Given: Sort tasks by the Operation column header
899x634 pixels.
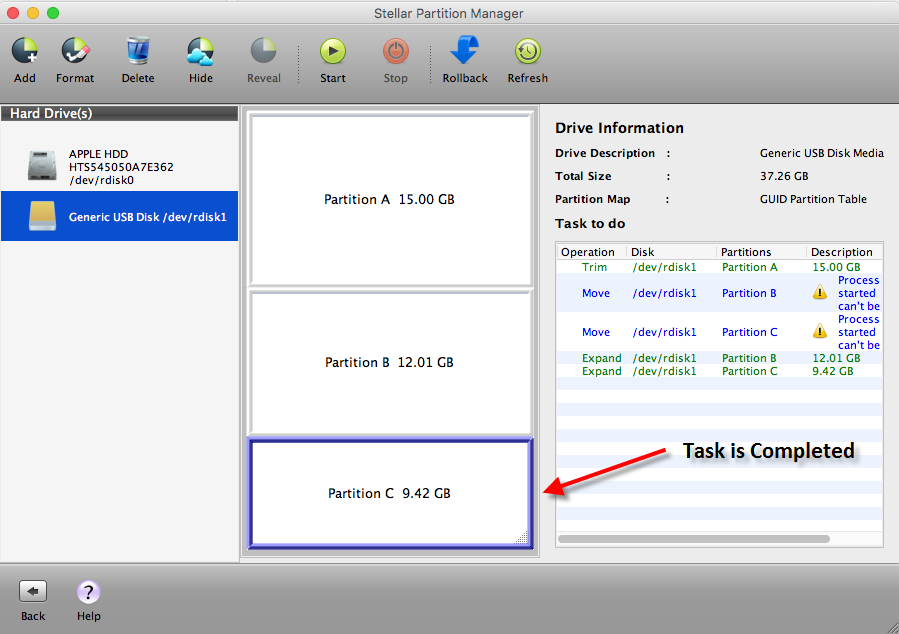Looking at the screenshot, I should (x=590, y=252).
